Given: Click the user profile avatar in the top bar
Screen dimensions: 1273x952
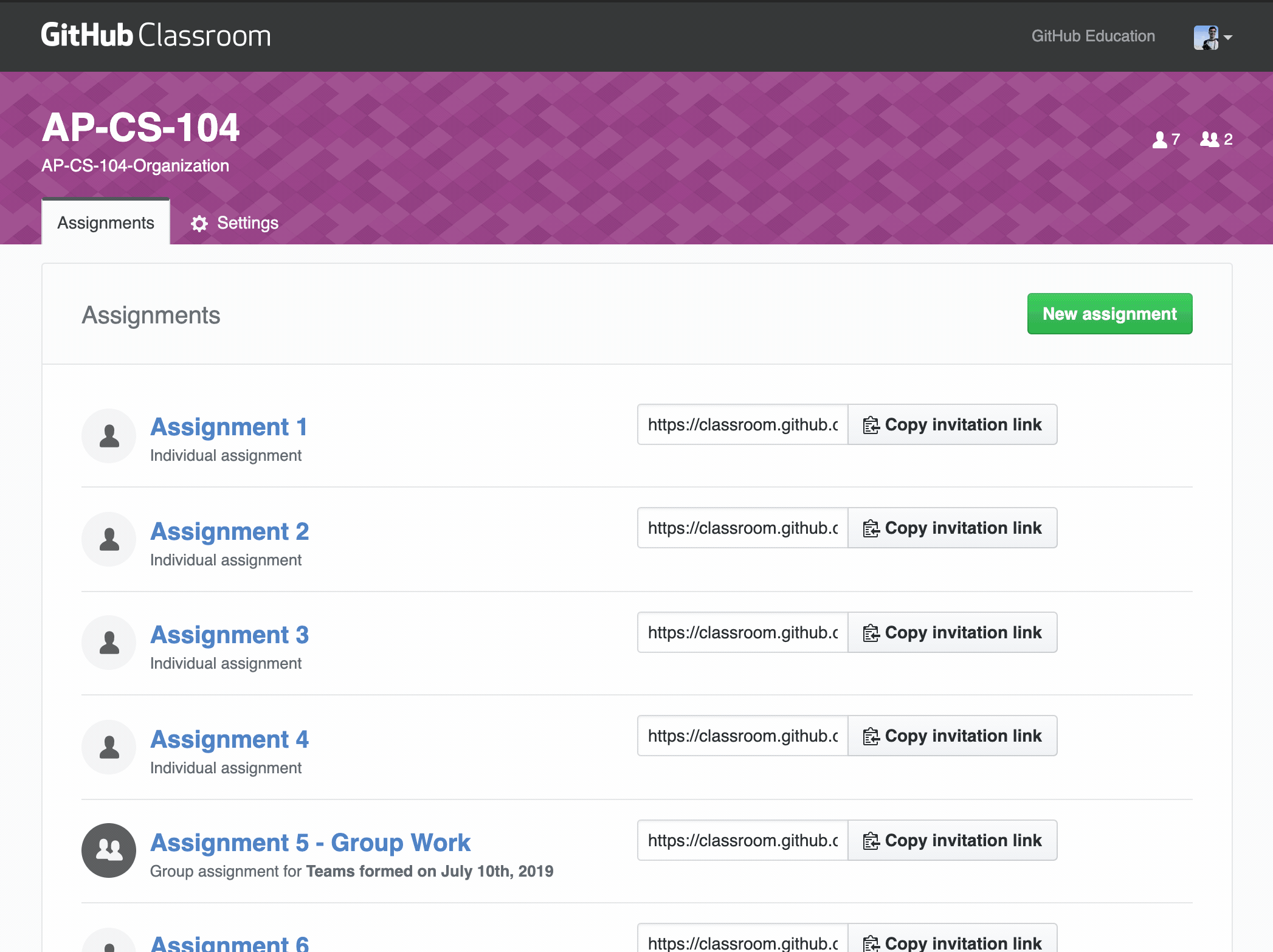Looking at the screenshot, I should [1207, 36].
